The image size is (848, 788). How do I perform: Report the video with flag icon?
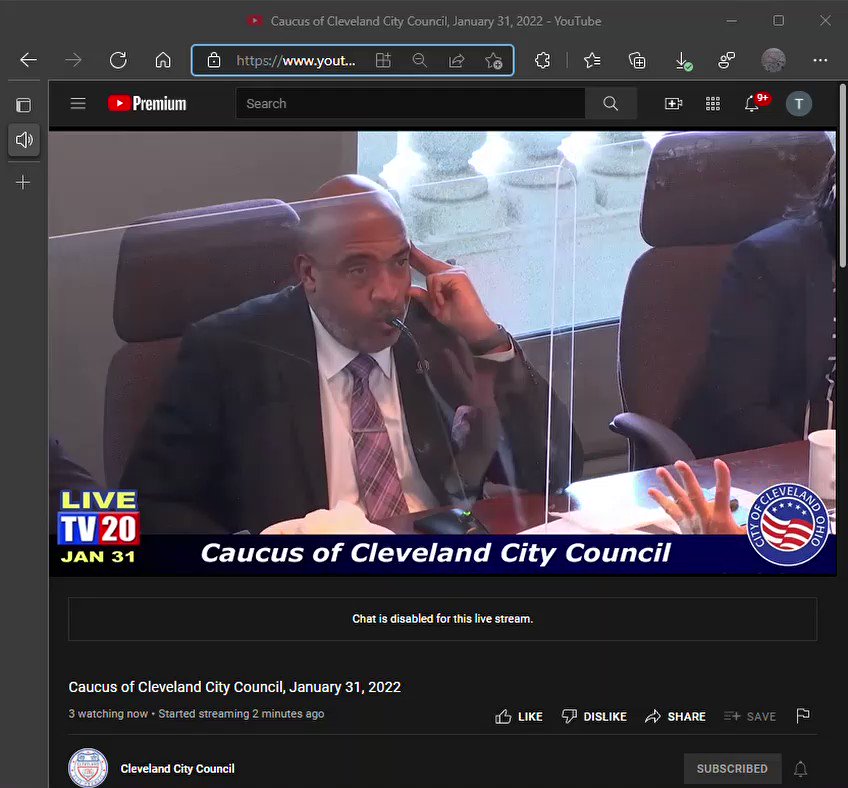803,716
